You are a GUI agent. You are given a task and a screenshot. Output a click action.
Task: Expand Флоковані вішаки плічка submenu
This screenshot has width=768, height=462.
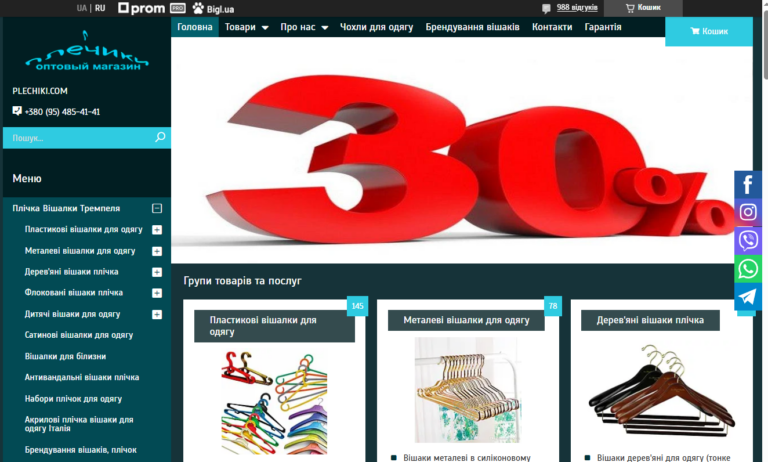point(157,293)
